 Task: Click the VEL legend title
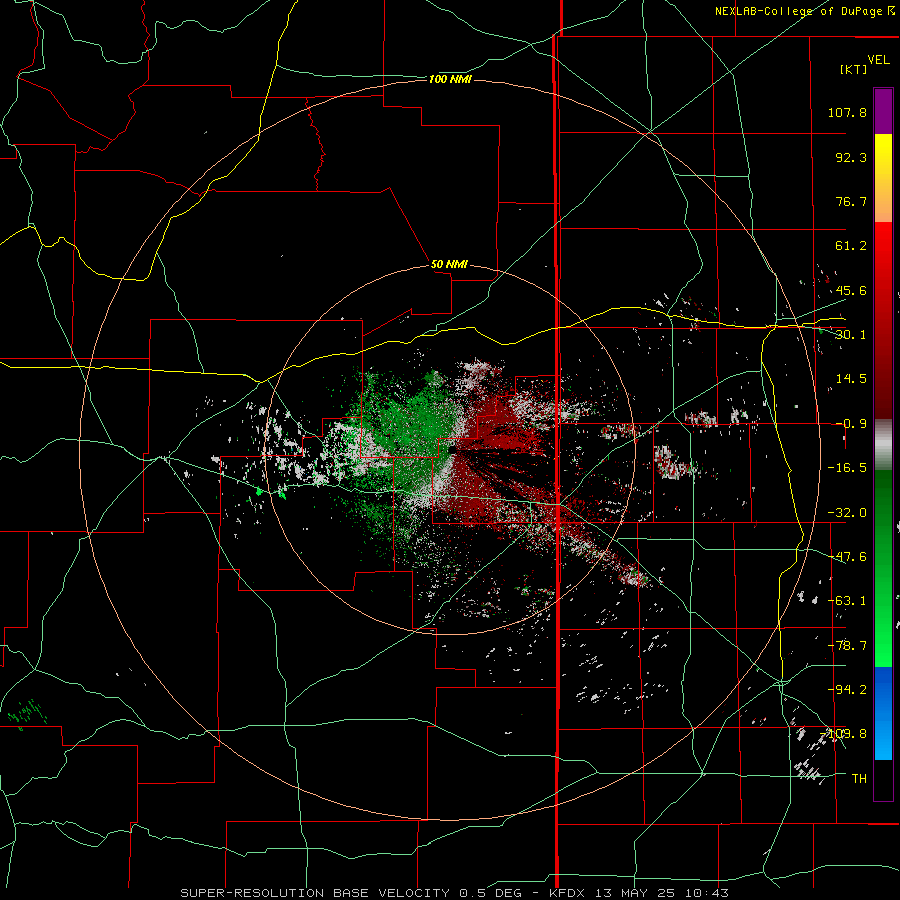click(x=878, y=60)
